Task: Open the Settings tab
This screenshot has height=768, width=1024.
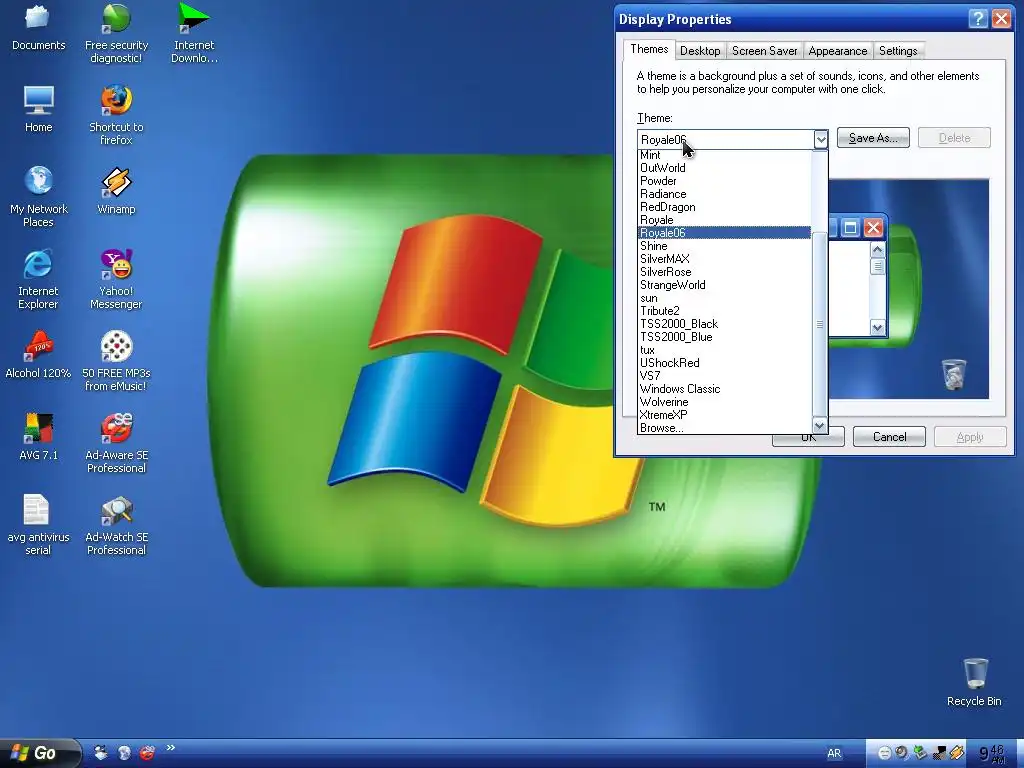Action: pos(898,51)
